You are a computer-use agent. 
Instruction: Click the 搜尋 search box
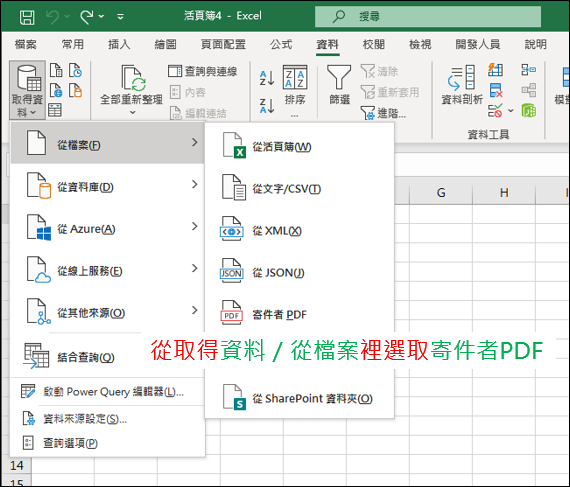(x=428, y=16)
